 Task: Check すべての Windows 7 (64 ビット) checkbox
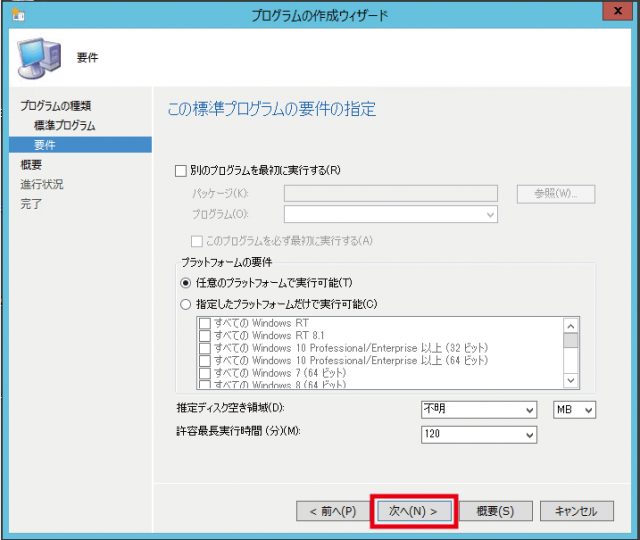tap(205, 372)
